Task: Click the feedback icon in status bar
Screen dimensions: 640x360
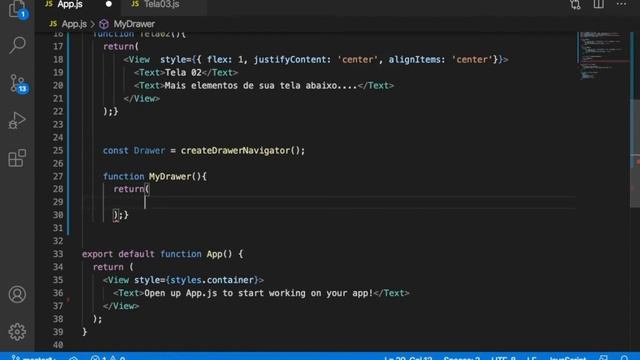Action: [603, 358]
